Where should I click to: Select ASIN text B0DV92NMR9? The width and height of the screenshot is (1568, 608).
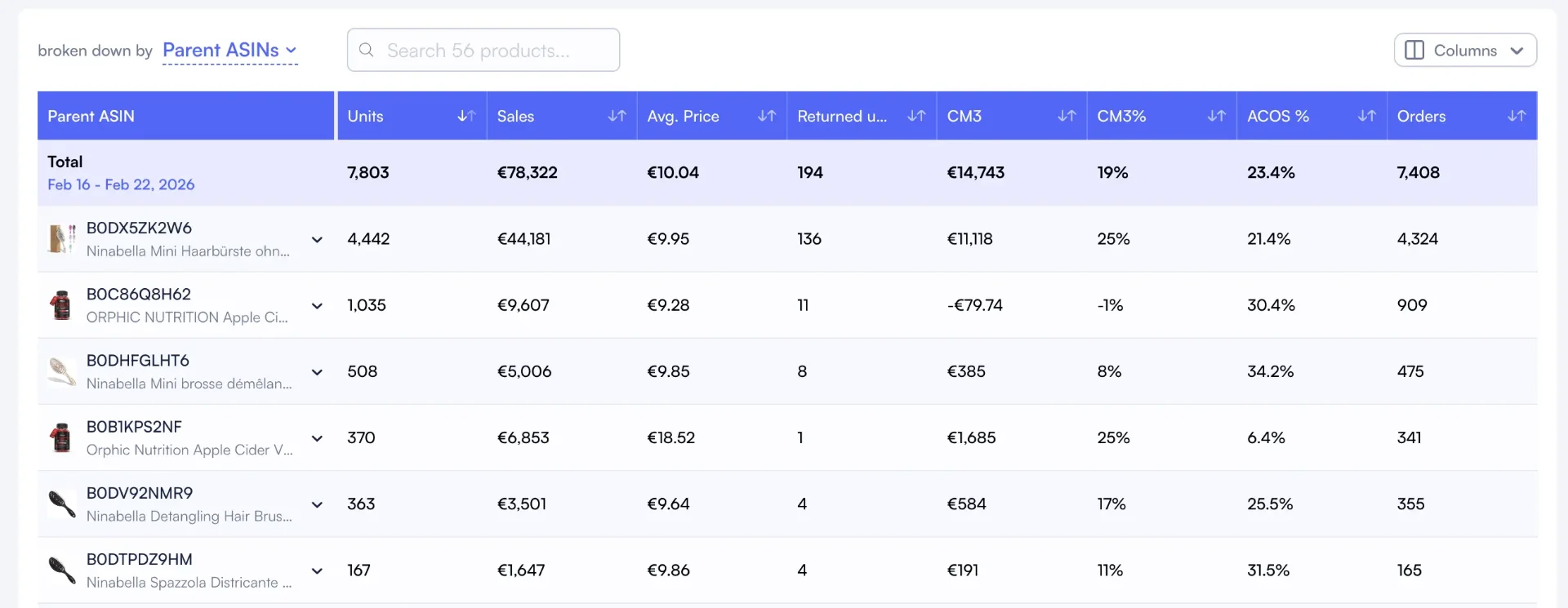pyautogui.click(x=140, y=493)
